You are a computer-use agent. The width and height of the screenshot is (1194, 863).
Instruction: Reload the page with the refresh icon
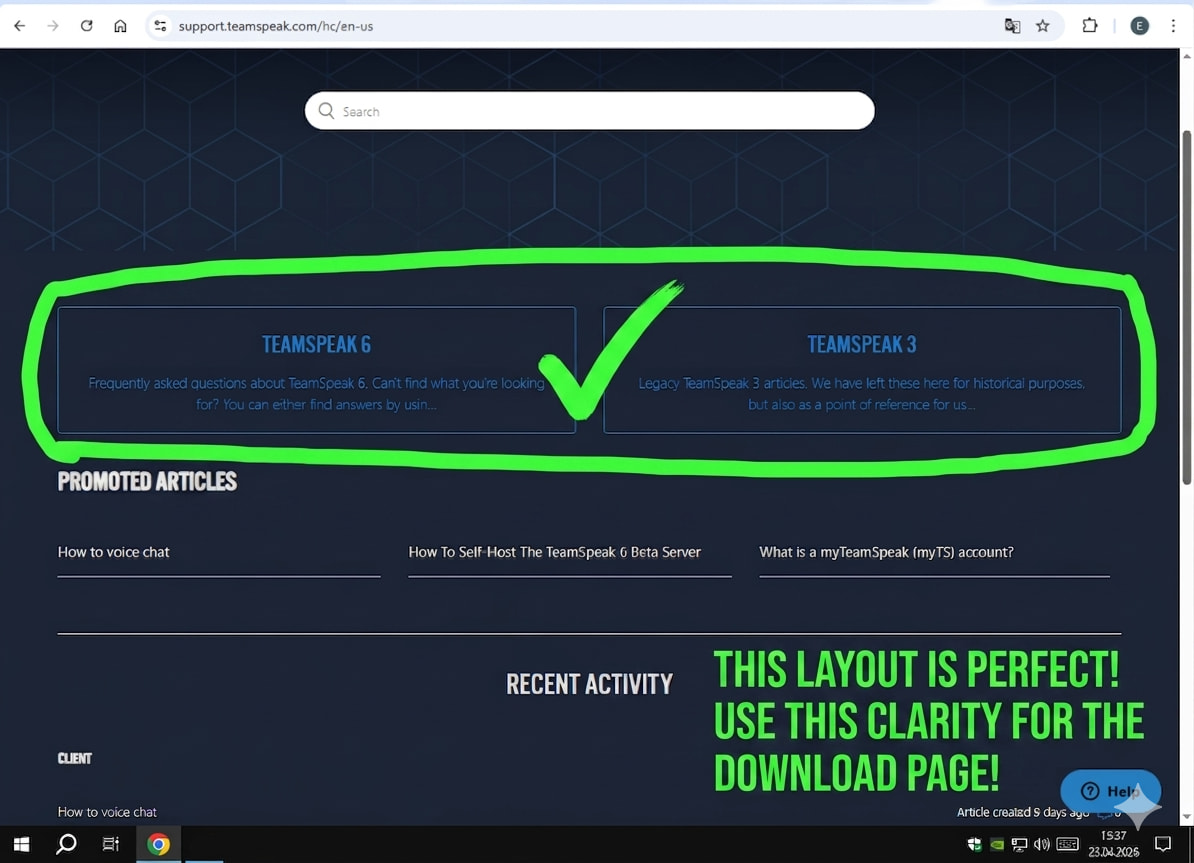[x=87, y=26]
